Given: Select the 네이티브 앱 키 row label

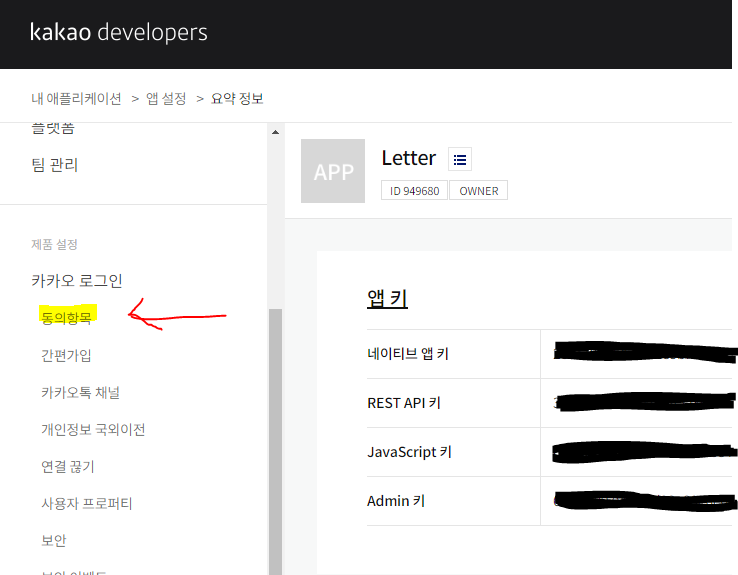Looking at the screenshot, I should pyautogui.click(x=408, y=353).
